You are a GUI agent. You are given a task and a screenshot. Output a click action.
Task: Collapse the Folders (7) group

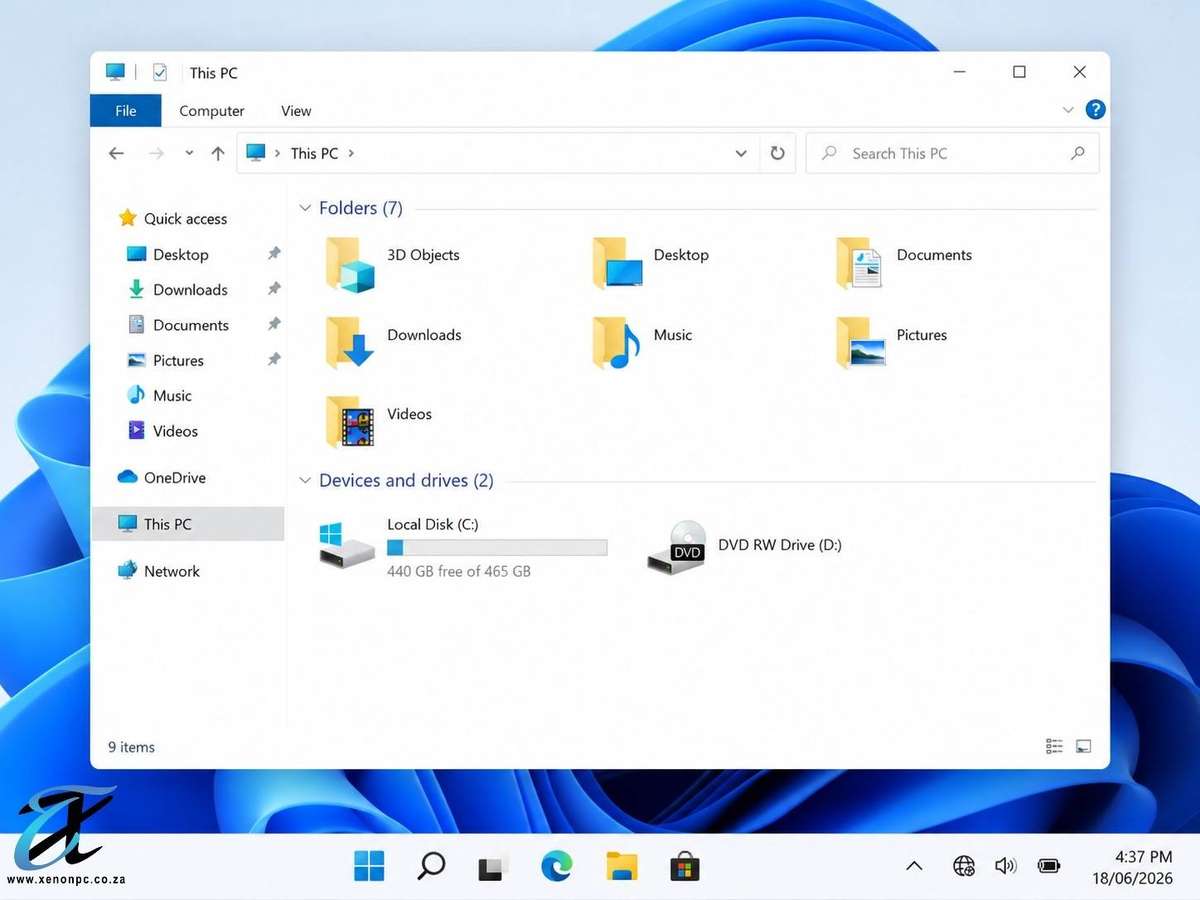tap(305, 208)
